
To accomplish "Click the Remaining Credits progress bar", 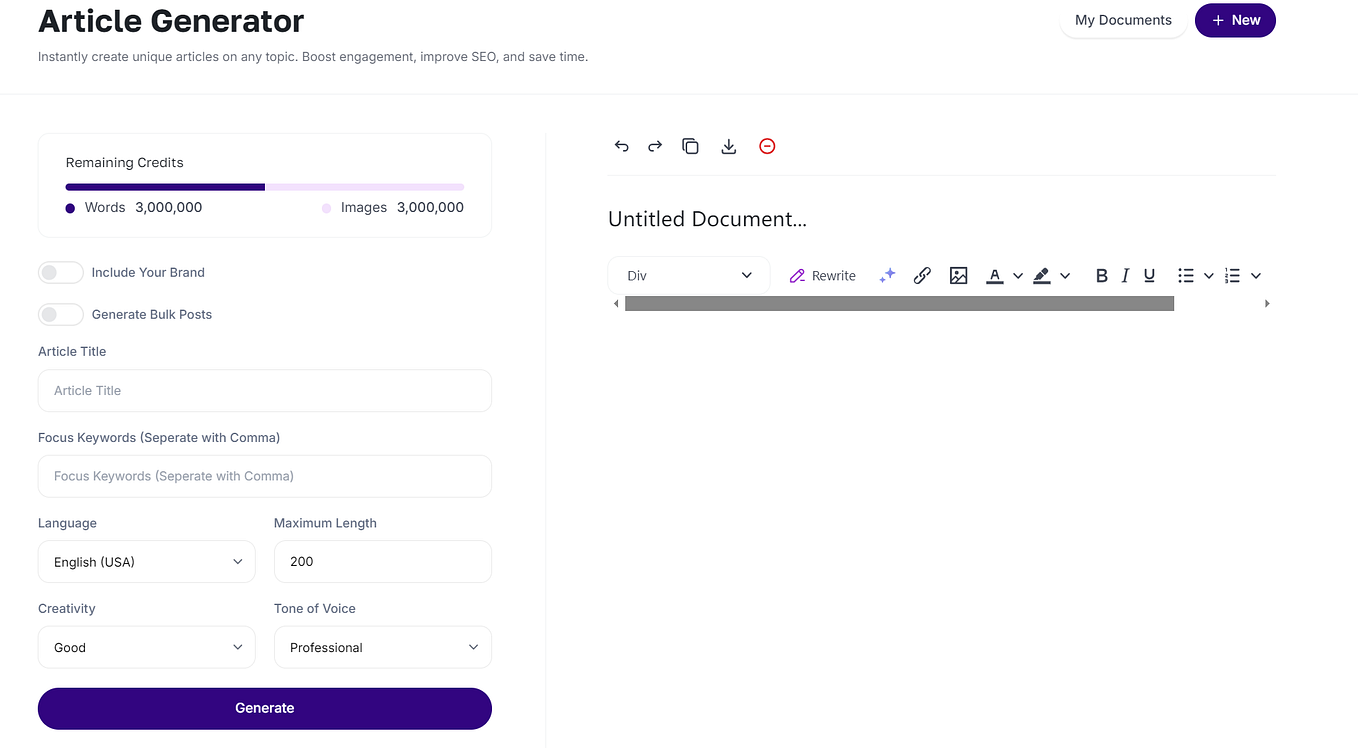I will pos(265,187).
